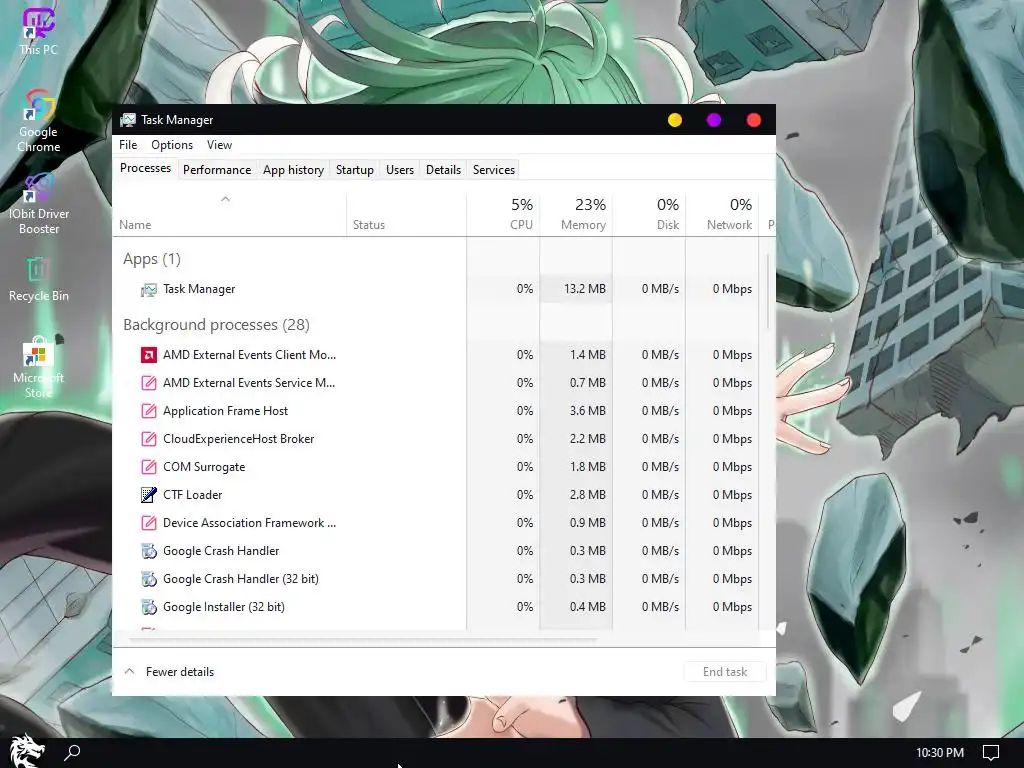Click vertical scrollbar in process list
This screenshot has height=768, width=1024.
pos(768,291)
